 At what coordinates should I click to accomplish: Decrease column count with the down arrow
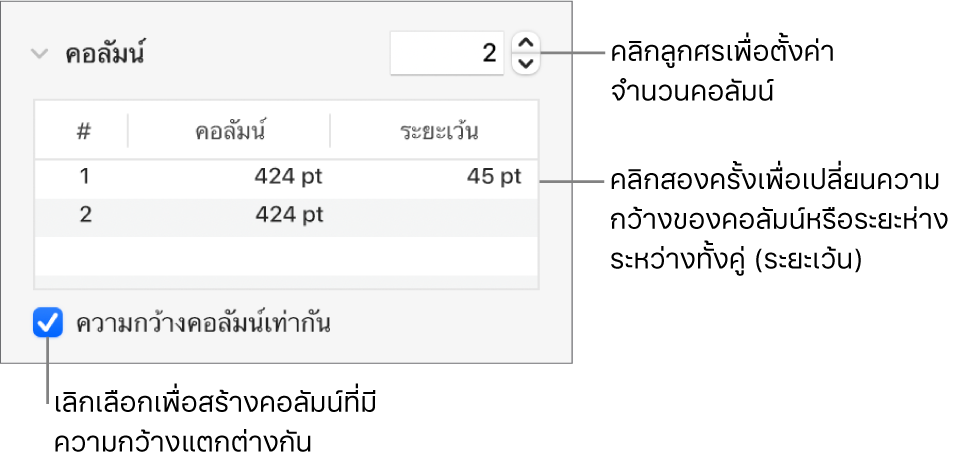(525, 64)
